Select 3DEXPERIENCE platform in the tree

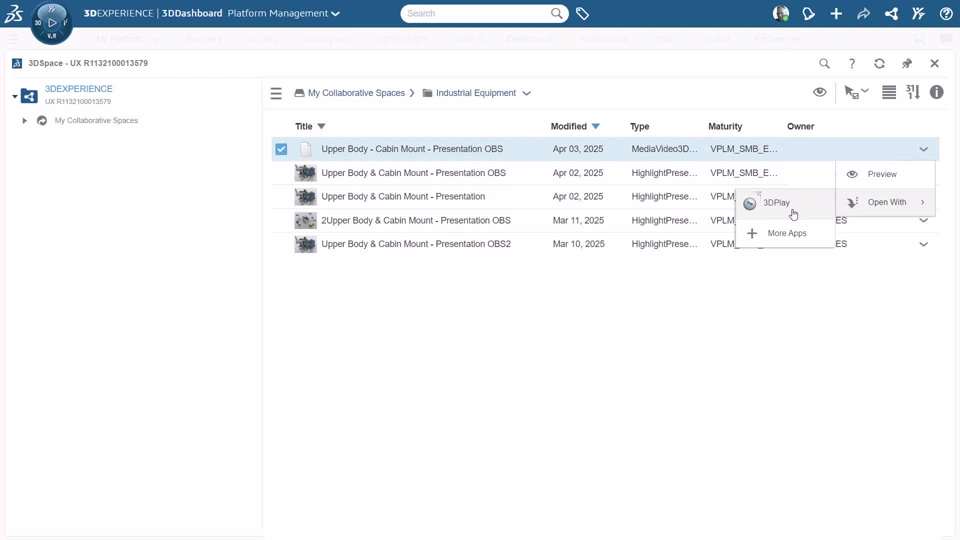pyautogui.click(x=78, y=89)
